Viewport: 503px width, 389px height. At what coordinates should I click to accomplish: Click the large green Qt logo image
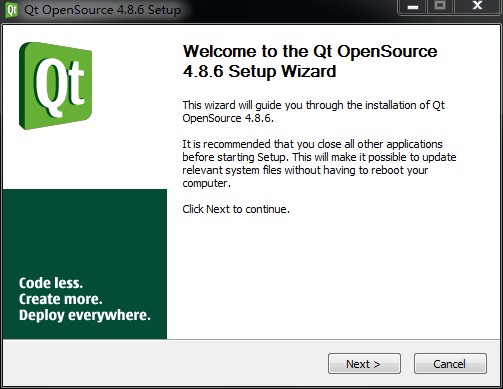click(x=56, y=86)
